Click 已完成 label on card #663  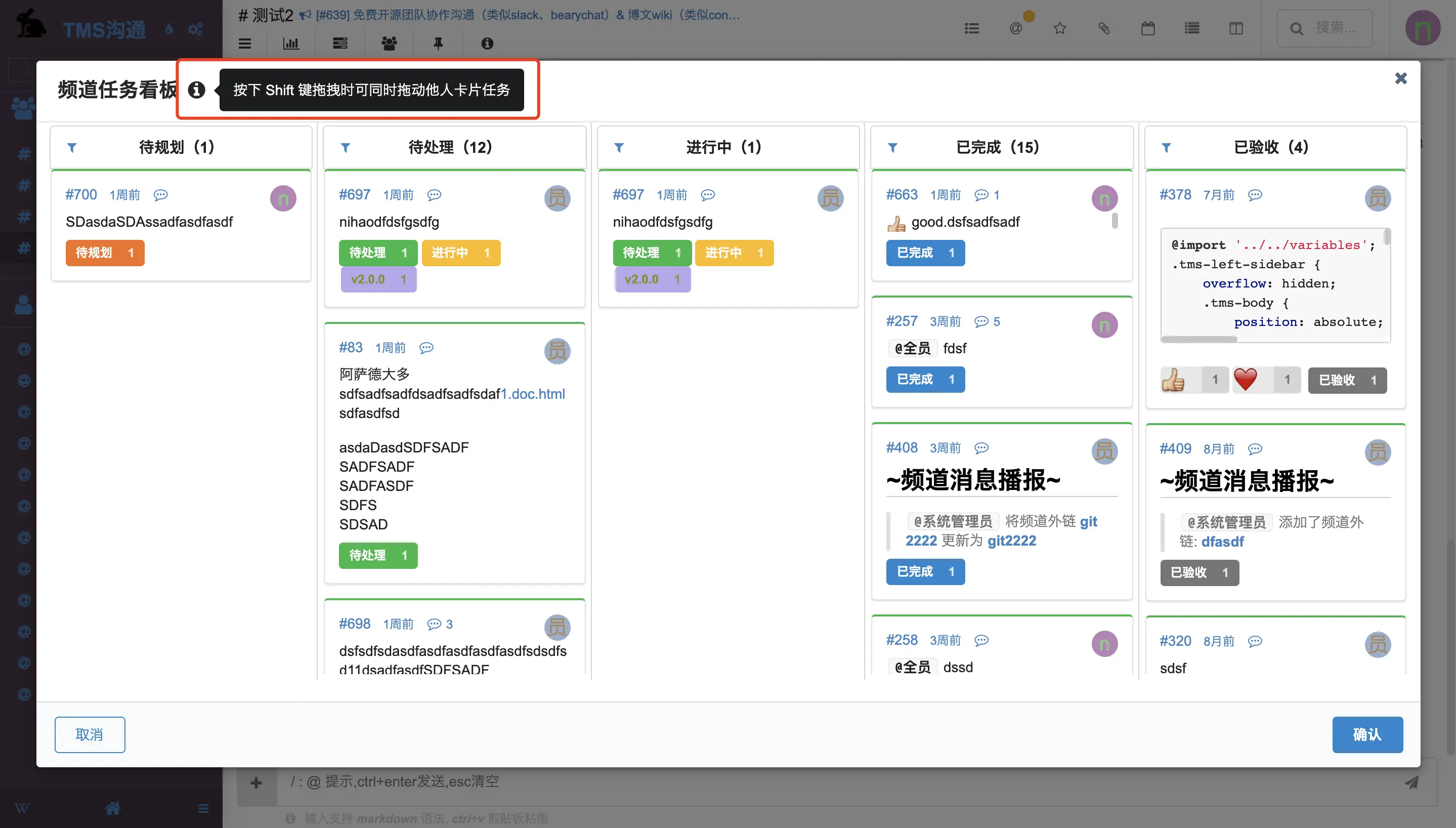click(x=925, y=253)
